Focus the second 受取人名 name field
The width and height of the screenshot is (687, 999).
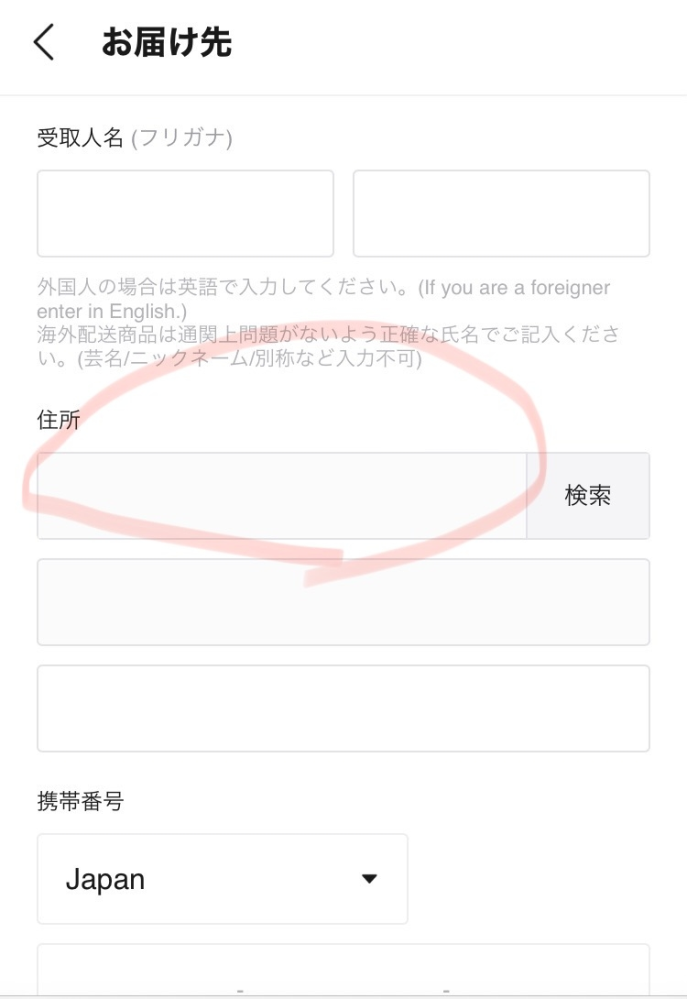tap(502, 213)
